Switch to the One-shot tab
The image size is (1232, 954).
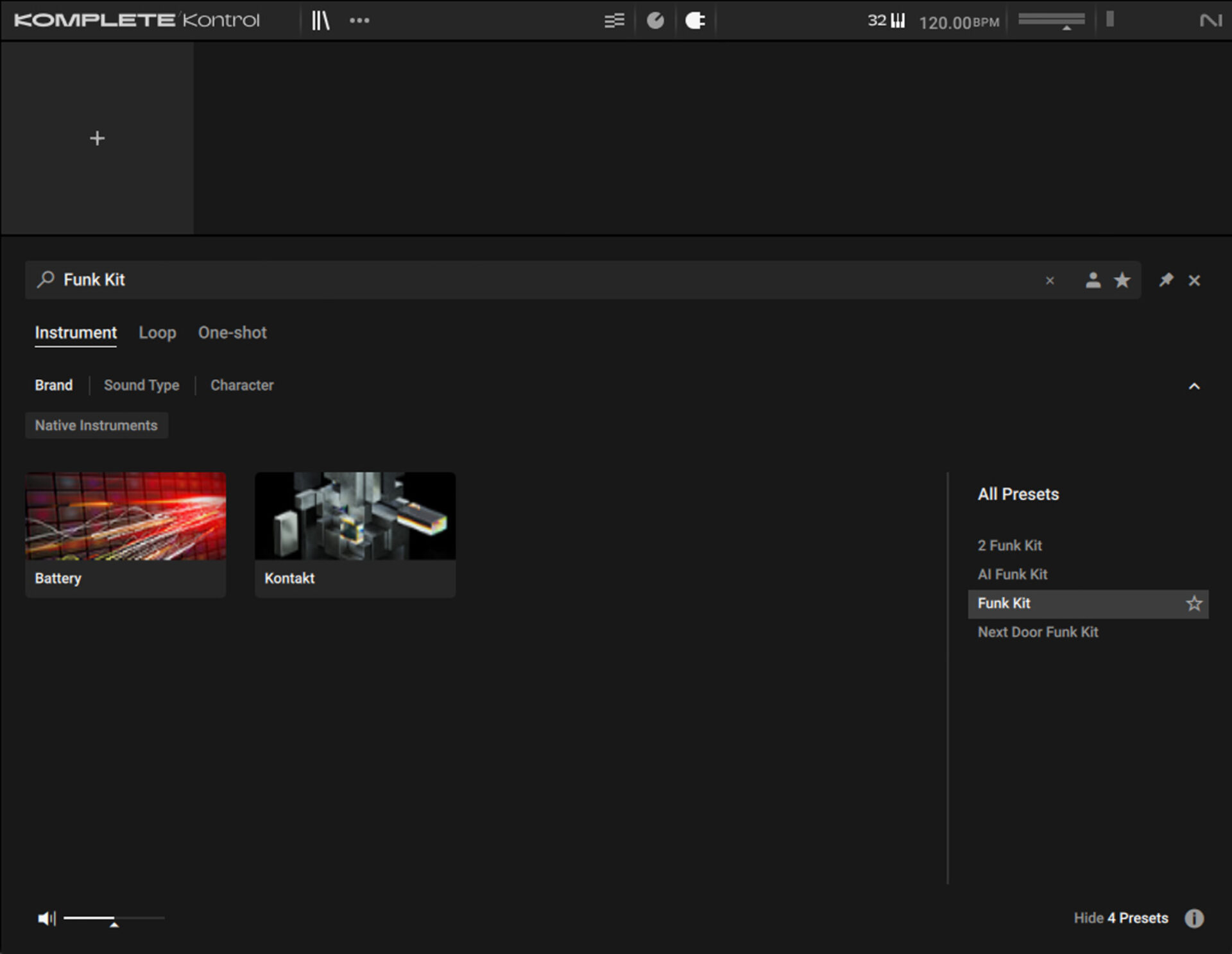pyautogui.click(x=232, y=333)
